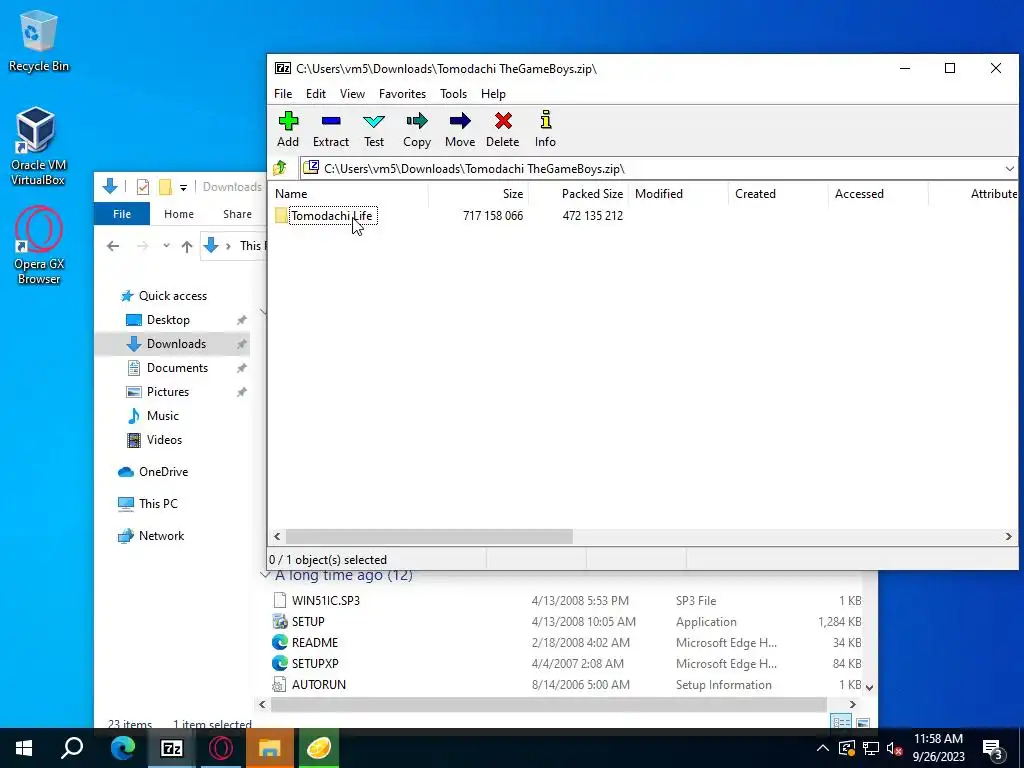
Task: Click the red Delete icon in 7-Zip
Action: 502,129
